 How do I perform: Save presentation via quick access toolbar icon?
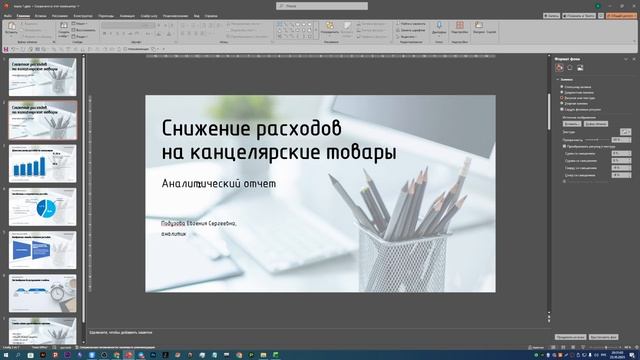[6, 49]
